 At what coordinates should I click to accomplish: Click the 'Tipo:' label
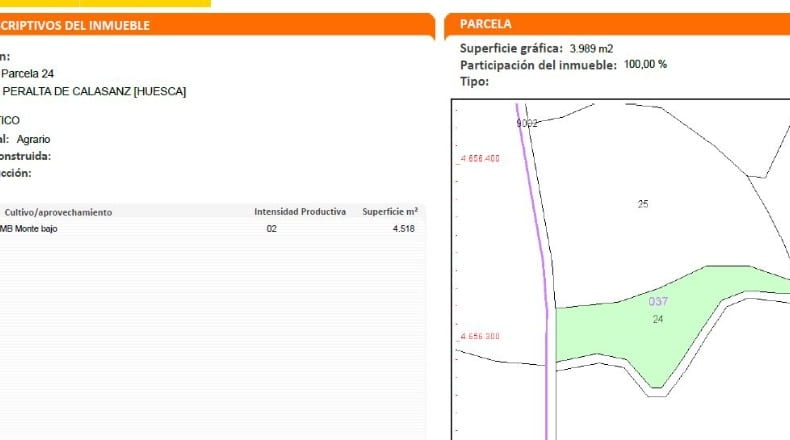pos(474,81)
